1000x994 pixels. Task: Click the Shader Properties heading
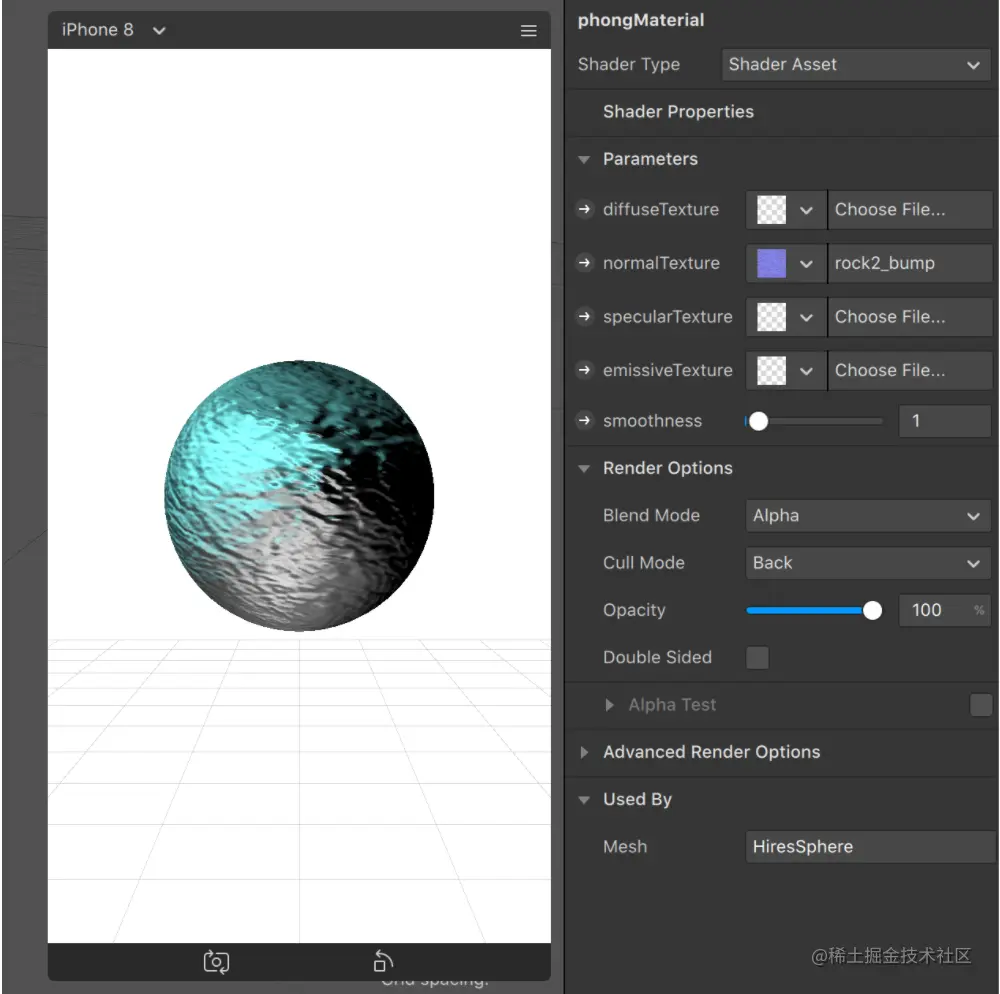pos(678,112)
